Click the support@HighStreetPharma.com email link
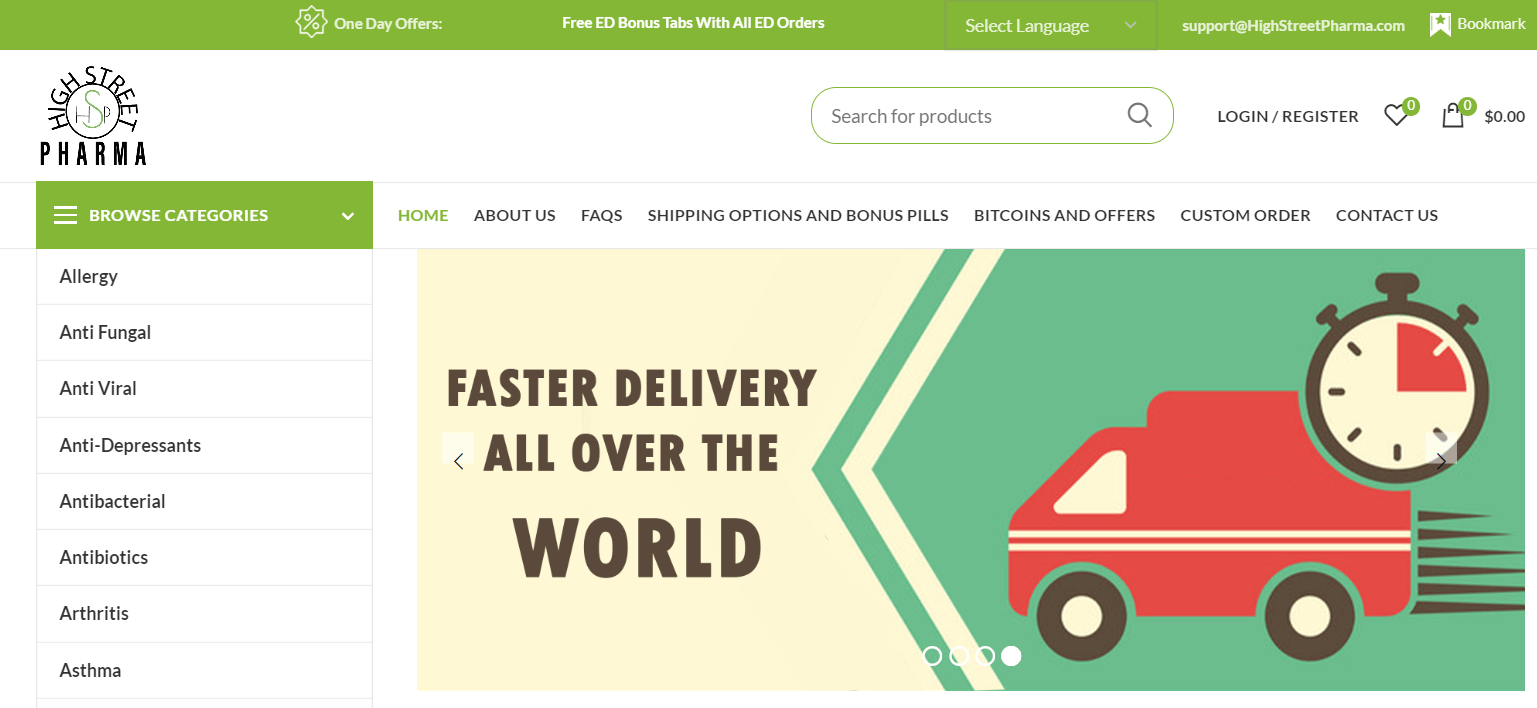 (1293, 26)
